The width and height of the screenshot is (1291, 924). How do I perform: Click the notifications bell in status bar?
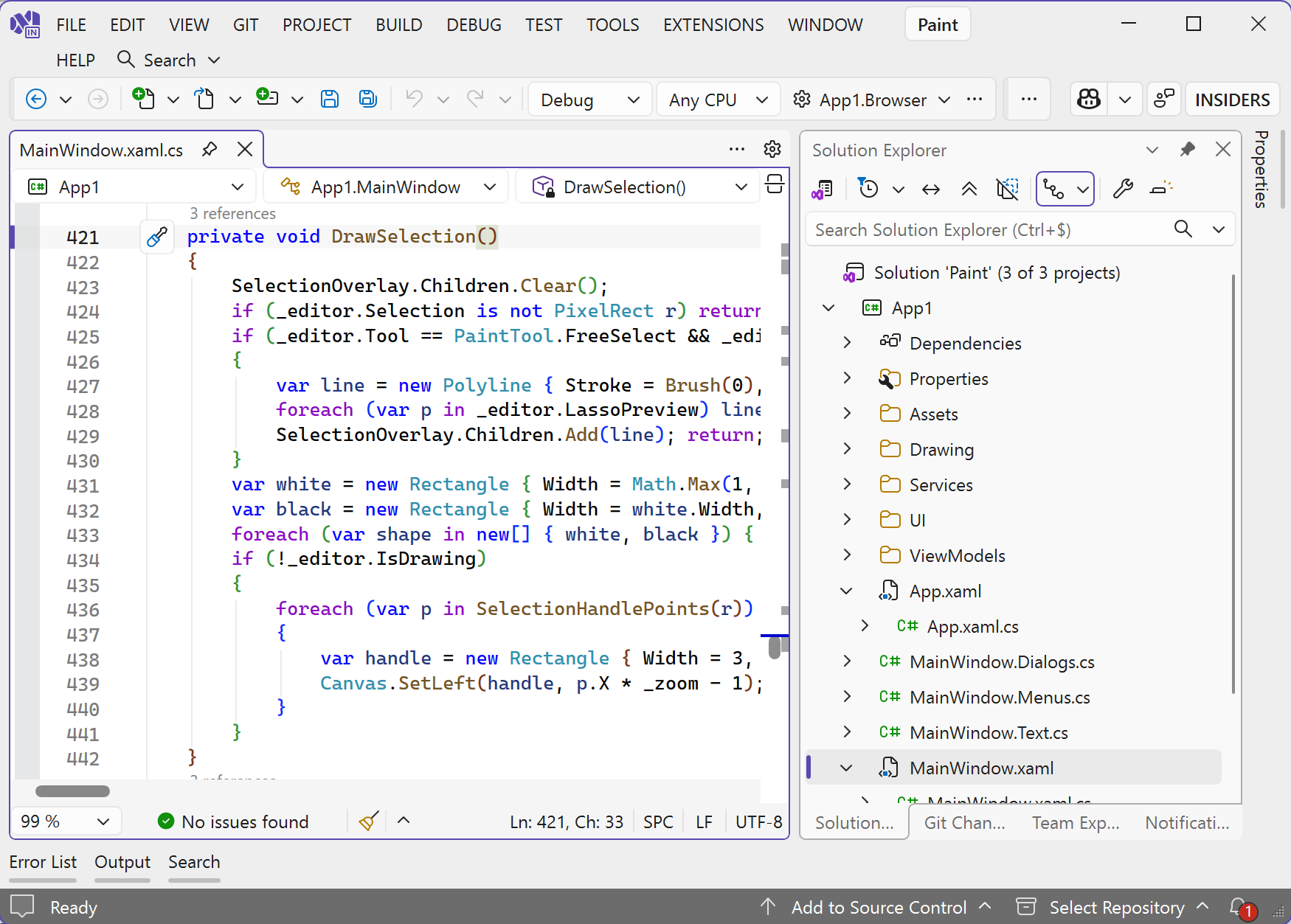pyautogui.click(x=1241, y=907)
